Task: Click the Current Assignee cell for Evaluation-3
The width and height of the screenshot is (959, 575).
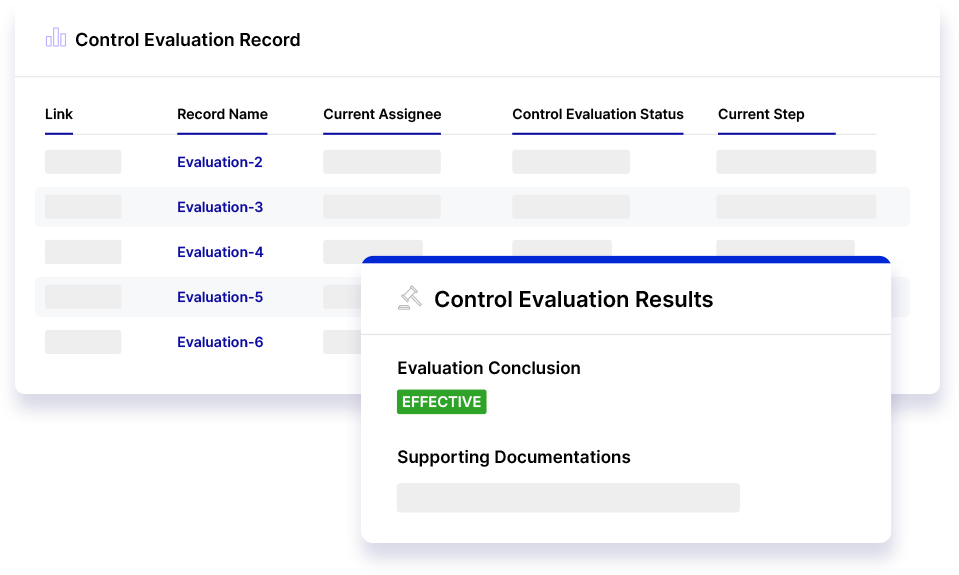Action: click(382, 207)
